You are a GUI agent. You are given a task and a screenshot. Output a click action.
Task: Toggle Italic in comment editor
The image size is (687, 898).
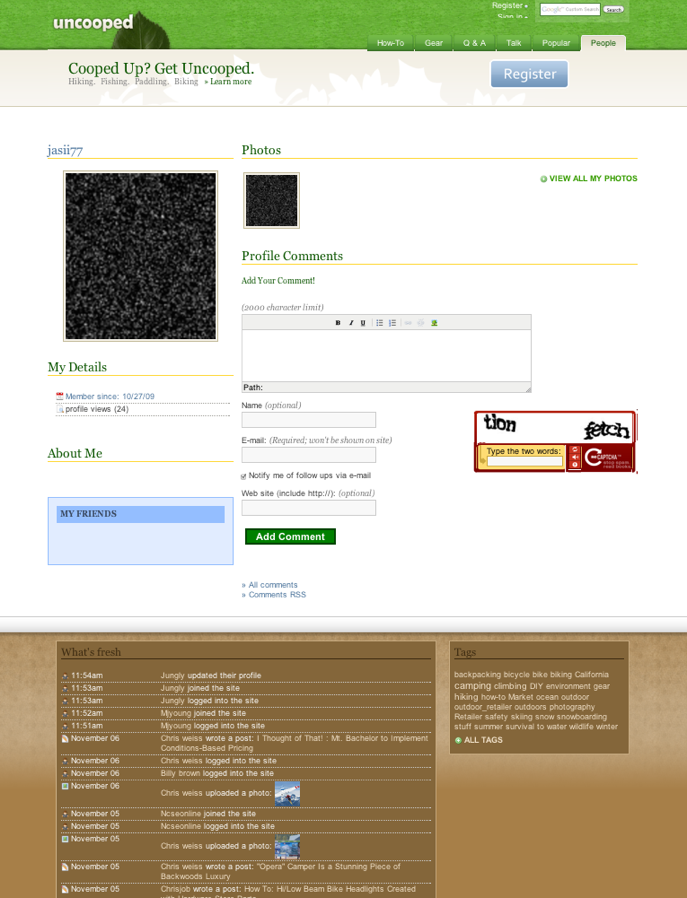(351, 323)
